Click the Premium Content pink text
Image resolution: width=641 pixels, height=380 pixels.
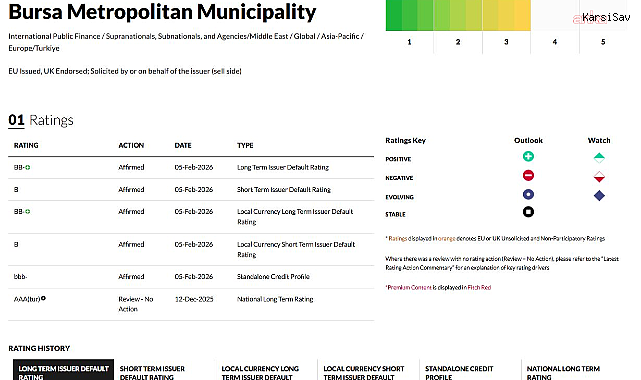pyautogui.click(x=409, y=288)
